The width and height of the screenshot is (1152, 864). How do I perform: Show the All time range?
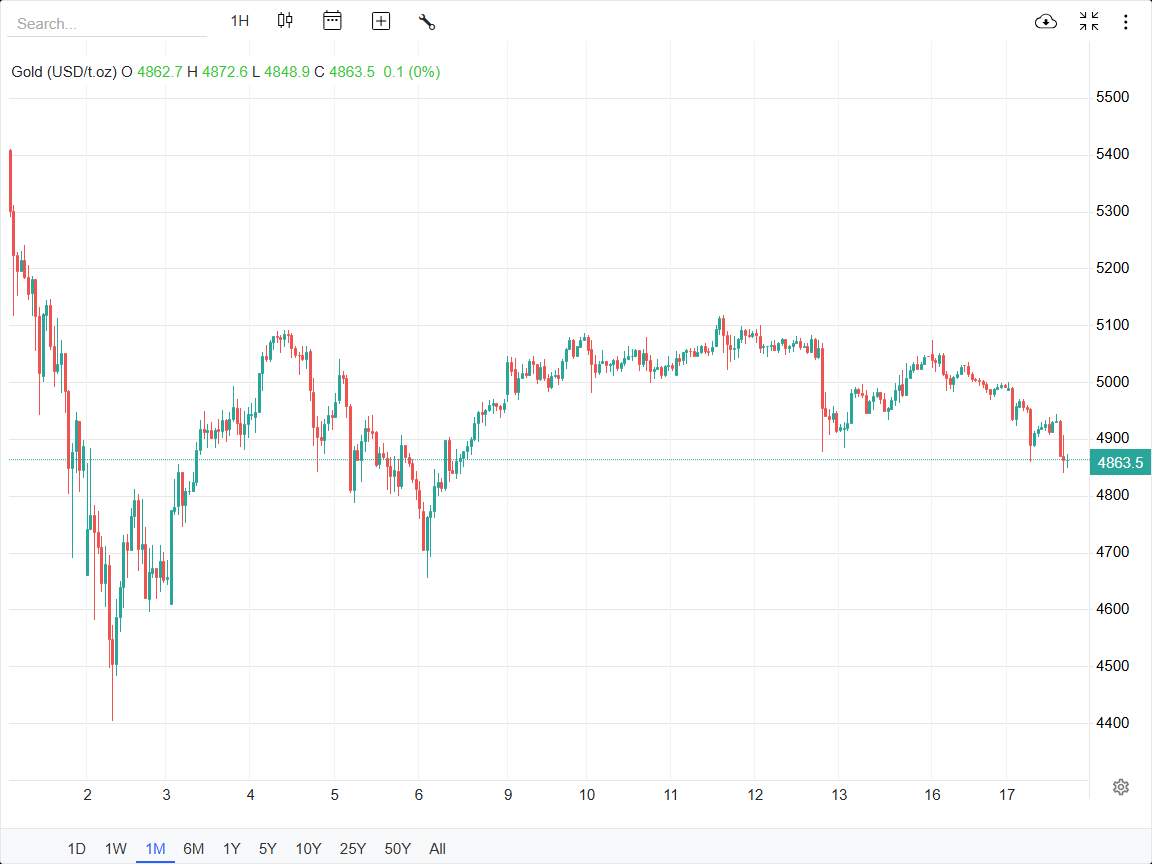tap(437, 849)
